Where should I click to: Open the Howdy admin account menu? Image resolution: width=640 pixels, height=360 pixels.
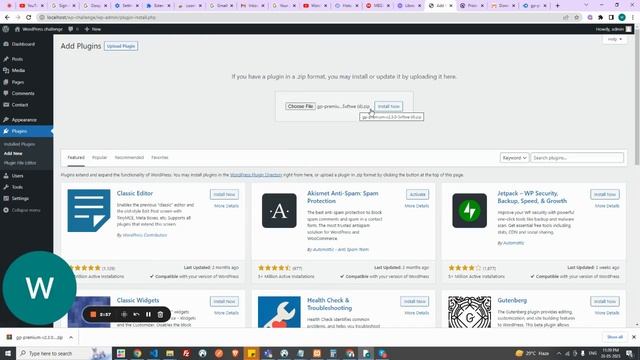point(614,29)
